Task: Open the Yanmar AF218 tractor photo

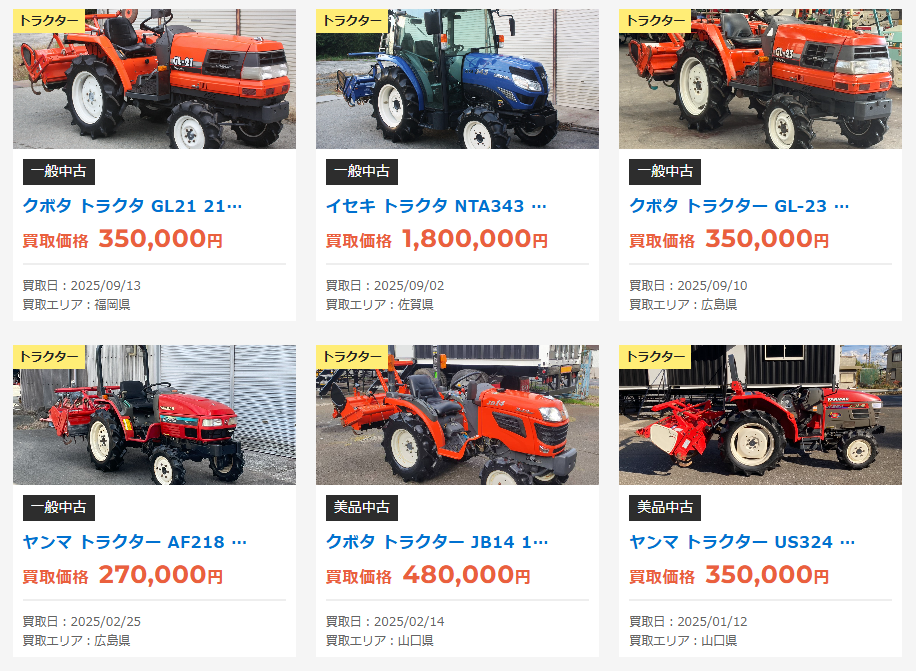Action: [154, 415]
